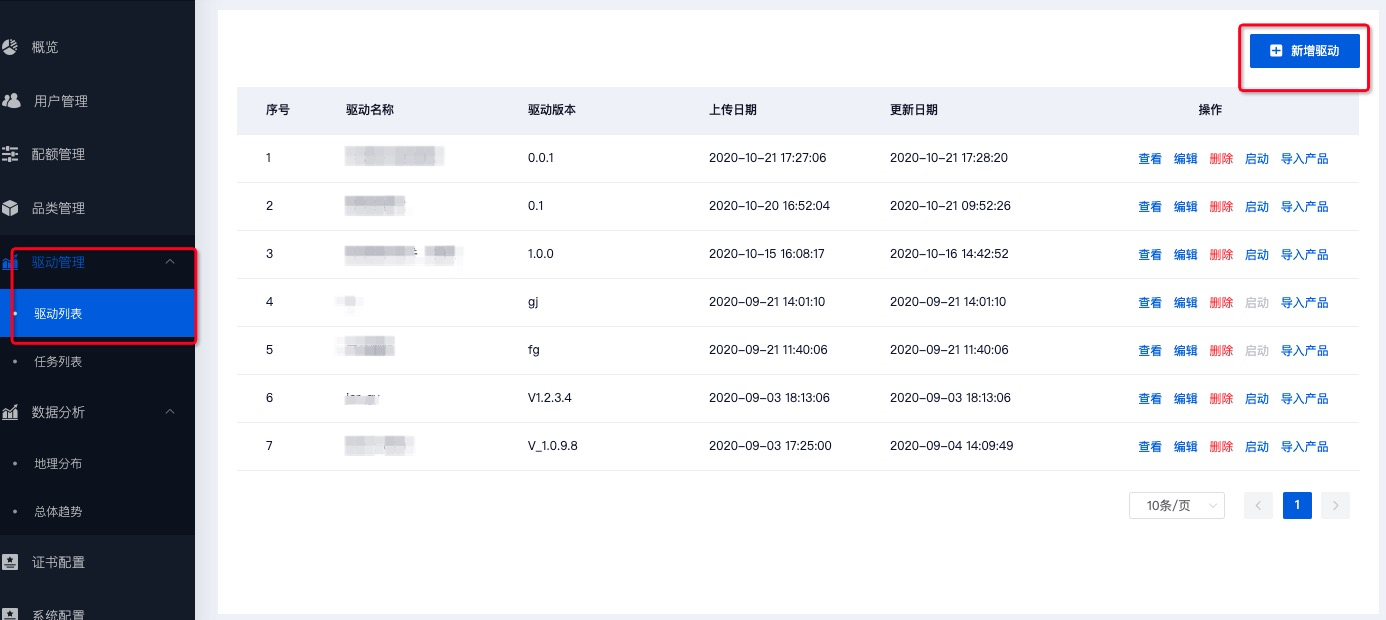Click 编辑 for driver version 1.0.0
The image size is (1386, 620).
tap(1185, 255)
